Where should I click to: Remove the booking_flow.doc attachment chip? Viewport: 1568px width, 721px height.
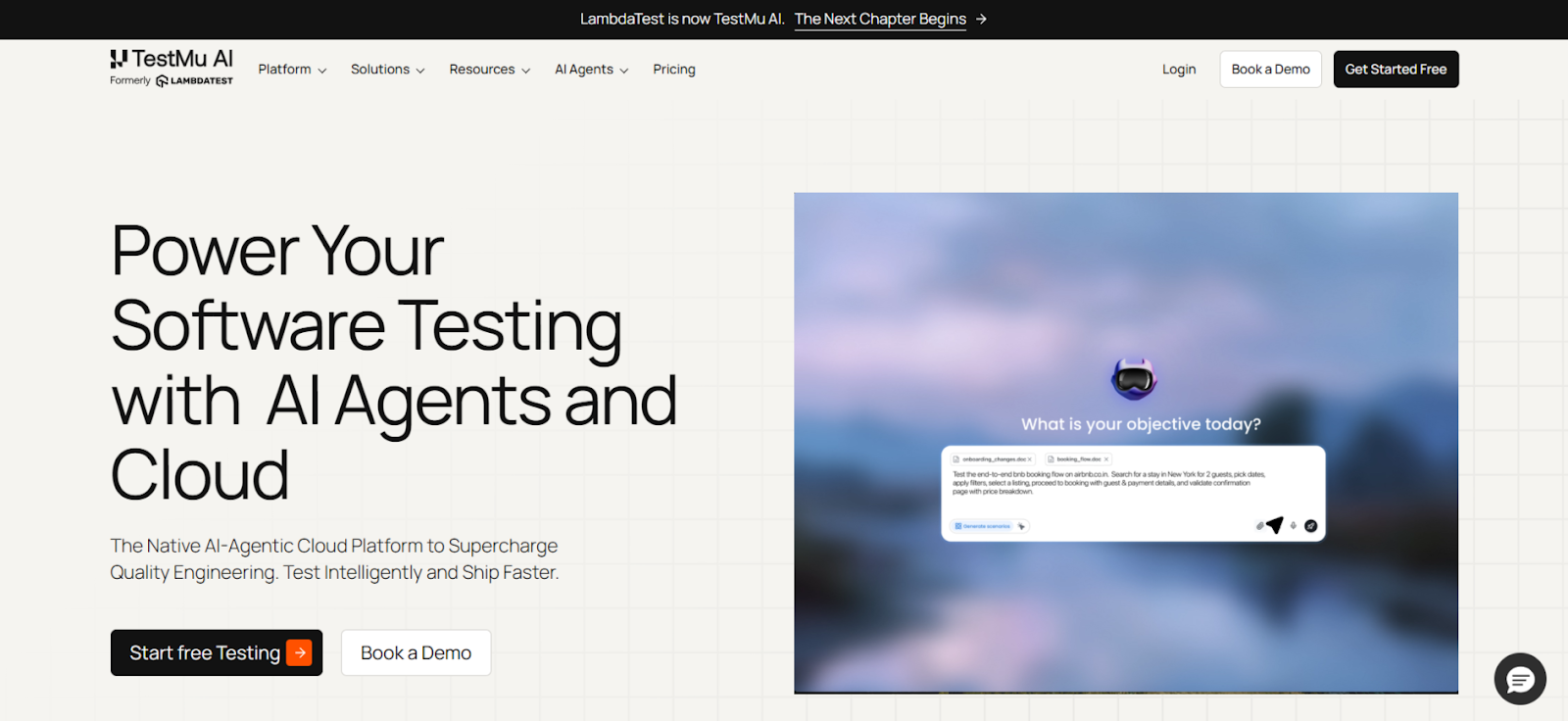click(x=1106, y=459)
